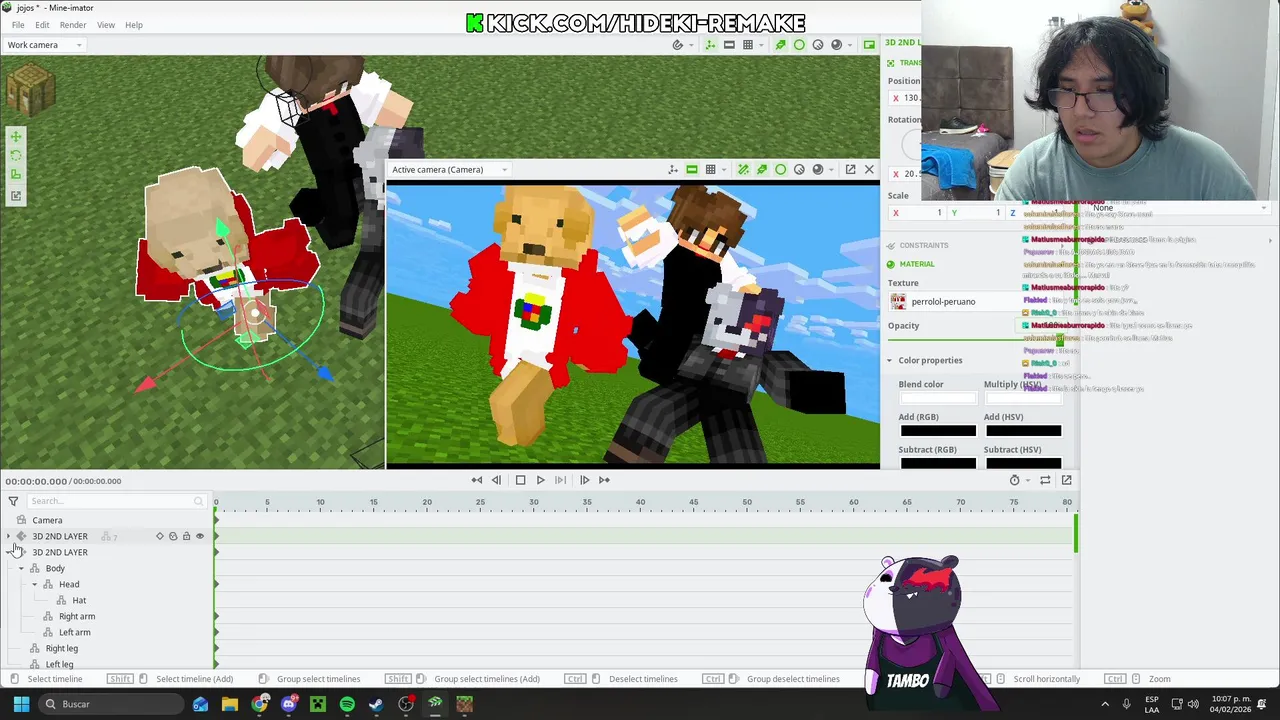Select lit shading mode in work view toolbar
Screen dimensions: 1280x720
click(x=818, y=45)
